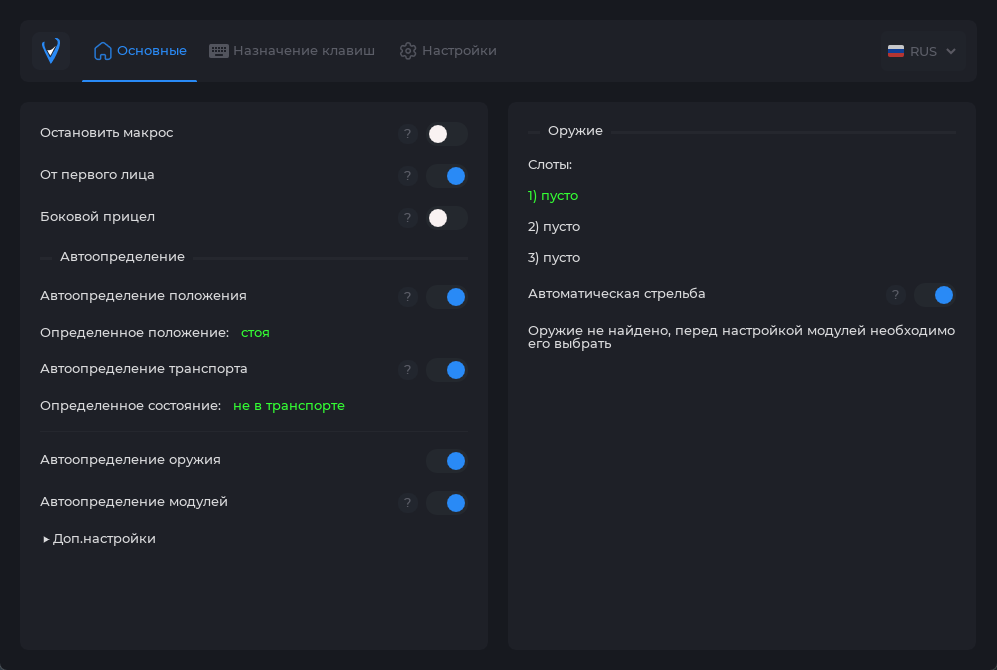Open help icon for Автоопределение положения

pos(408,297)
